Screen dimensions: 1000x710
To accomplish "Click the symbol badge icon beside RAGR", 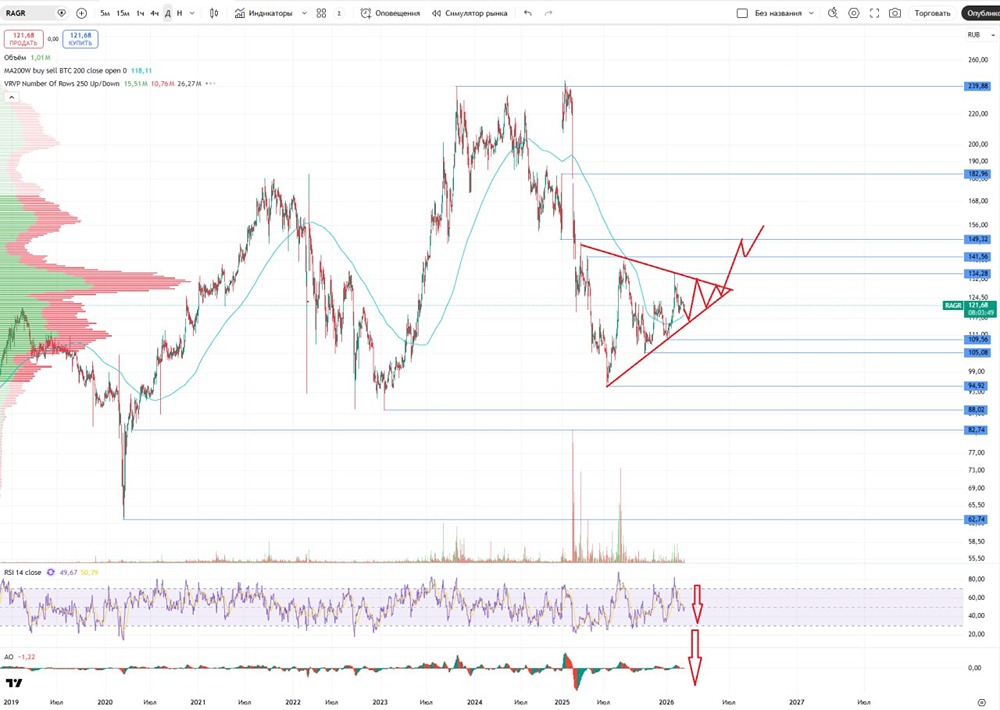I will (x=61, y=13).
